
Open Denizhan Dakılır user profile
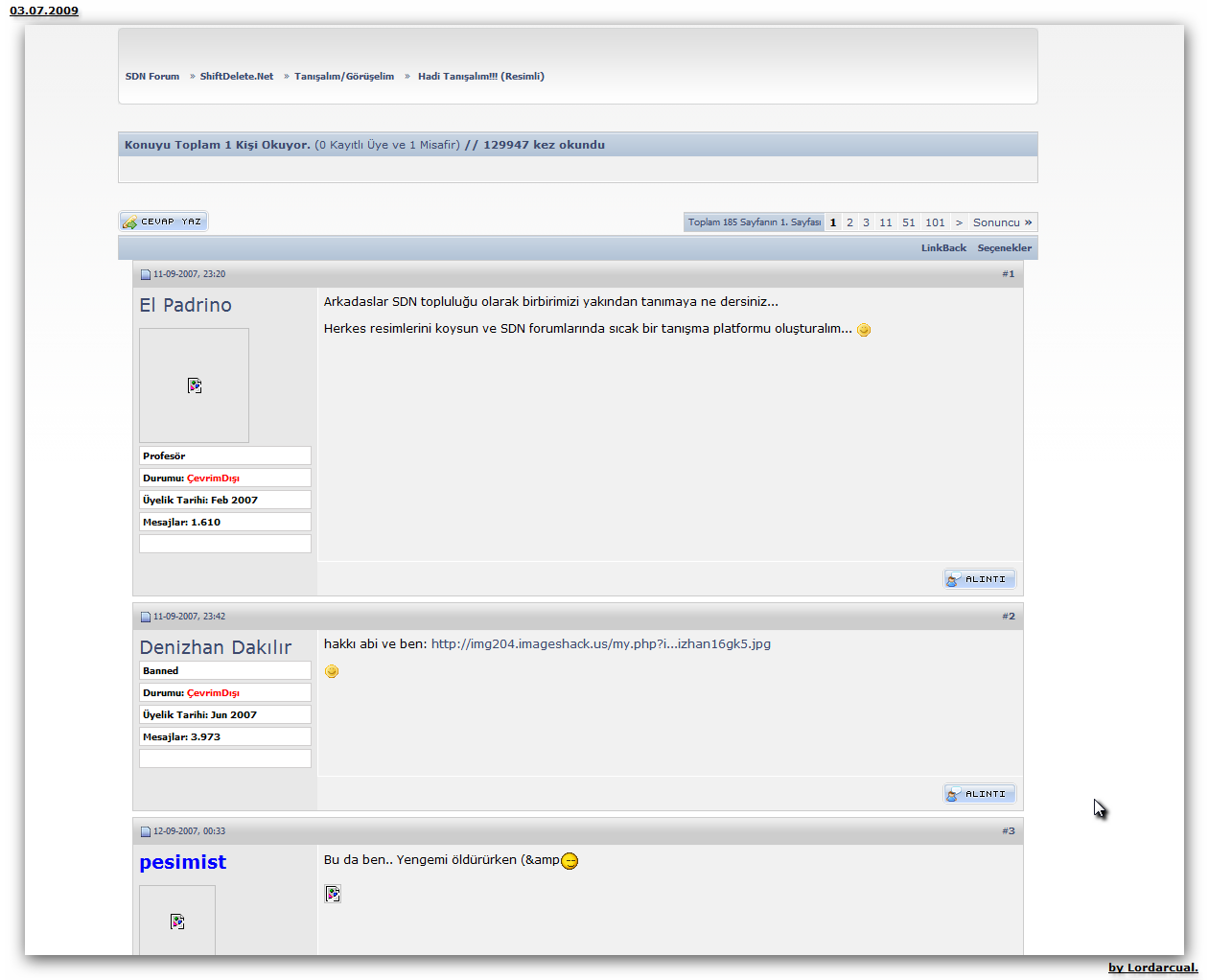tap(216, 647)
